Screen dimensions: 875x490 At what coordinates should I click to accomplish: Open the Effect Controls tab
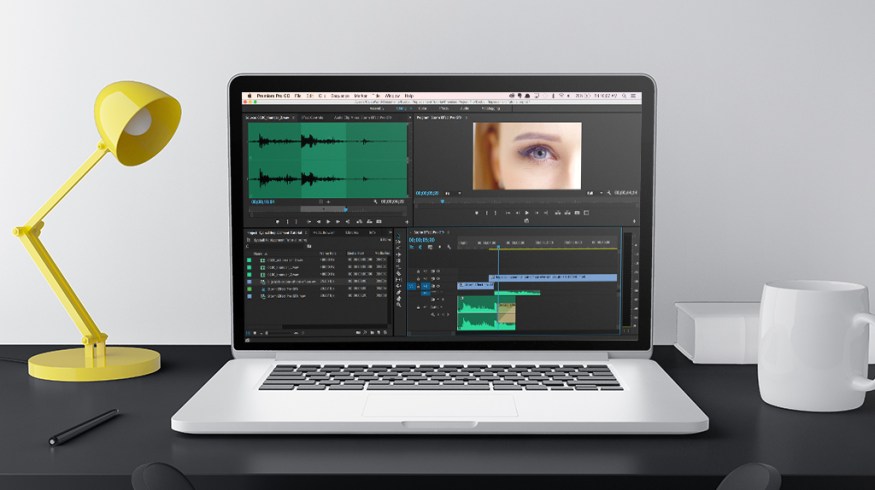[x=312, y=118]
